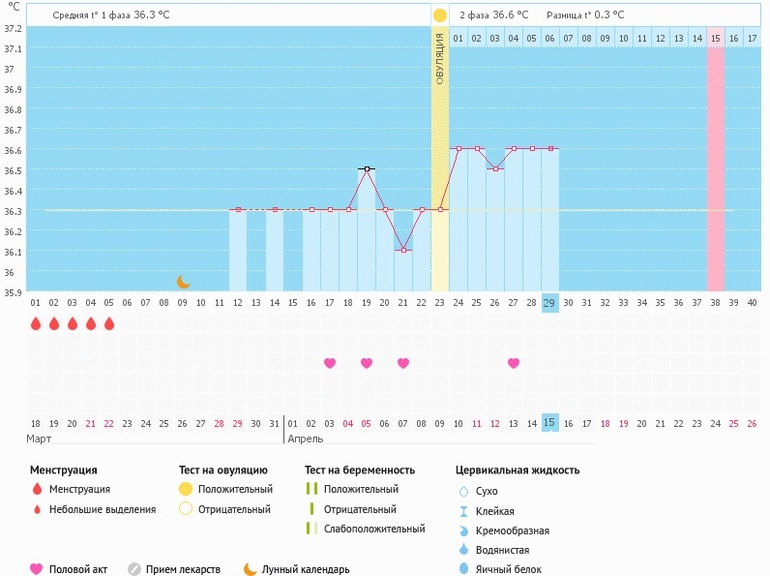Screen dimensions: 770x576
Task: Click the Яичный белок drop icon in legend
Action: 463,569
